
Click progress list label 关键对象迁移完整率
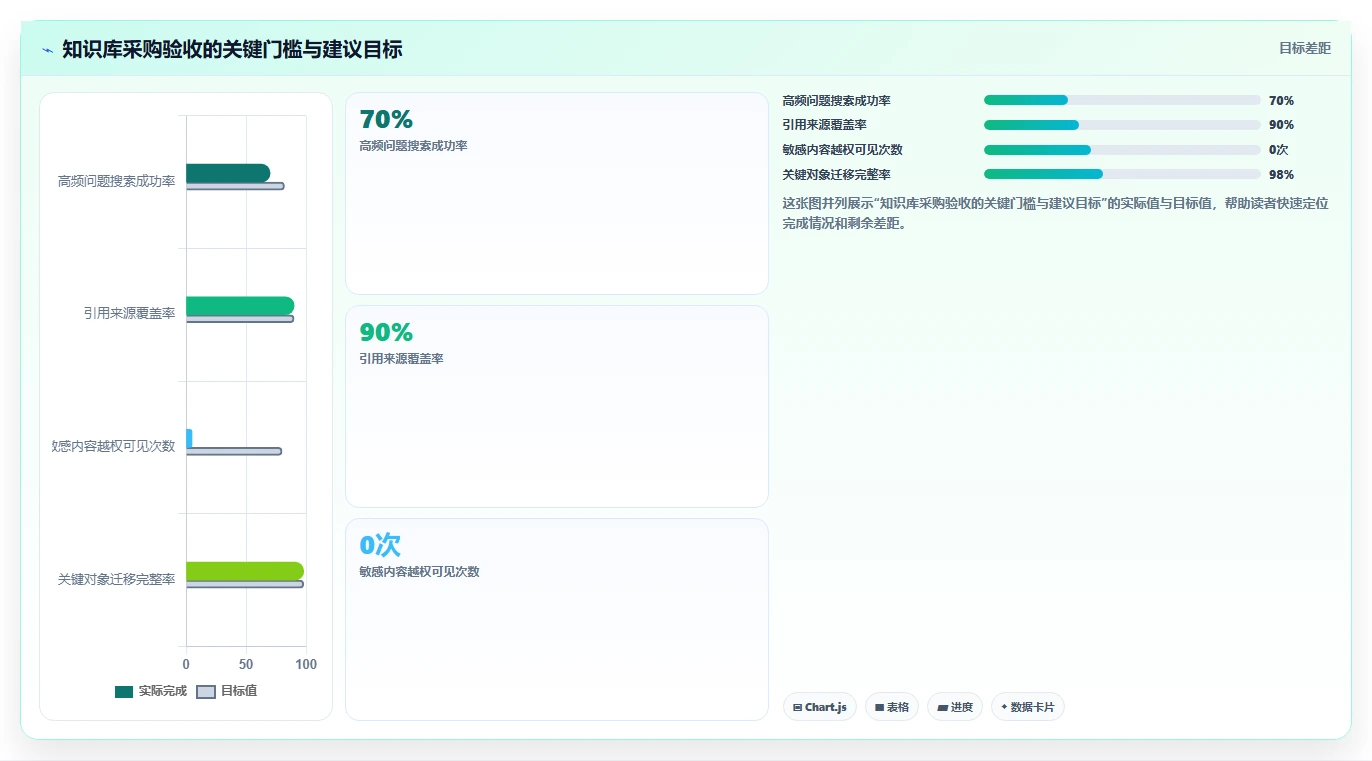coord(836,175)
